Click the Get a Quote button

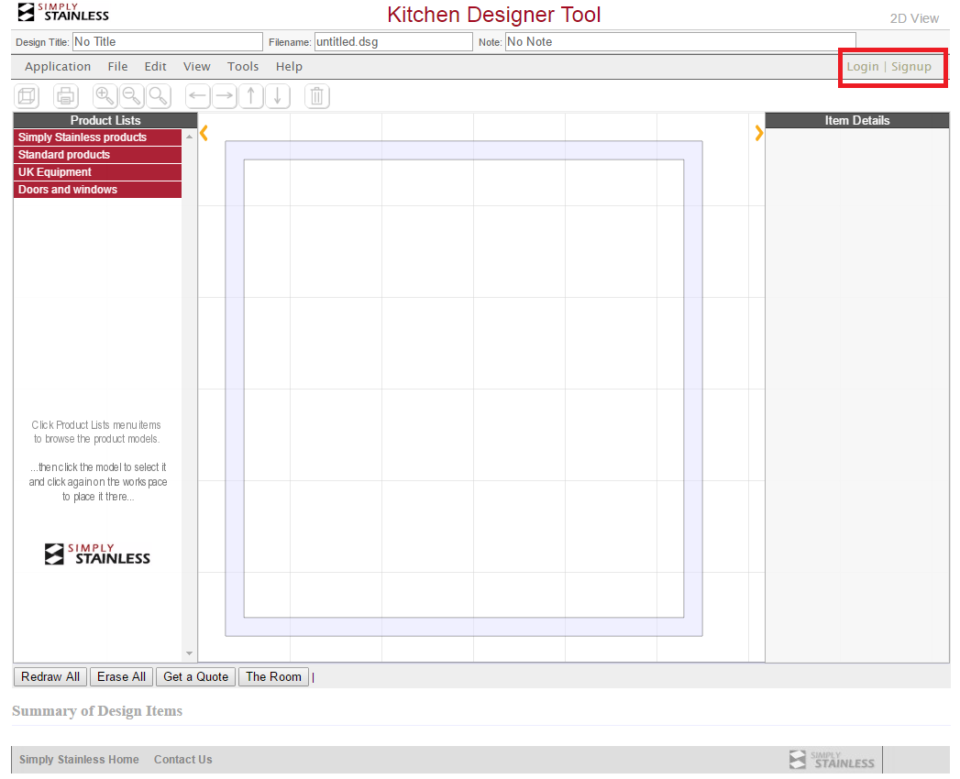pyautogui.click(x=195, y=677)
